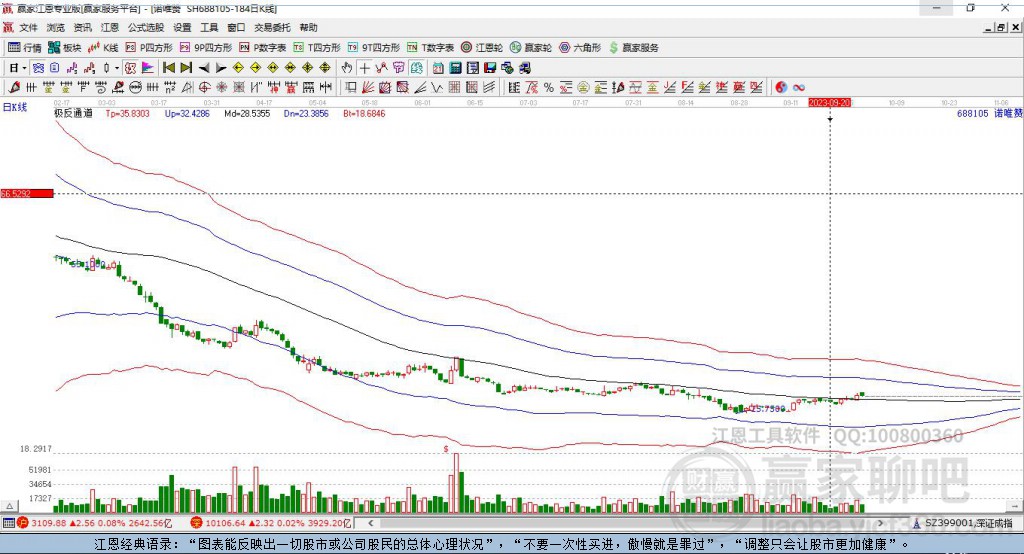Click the blue infinity loop icon
1024x554 pixels.
coord(799,88)
